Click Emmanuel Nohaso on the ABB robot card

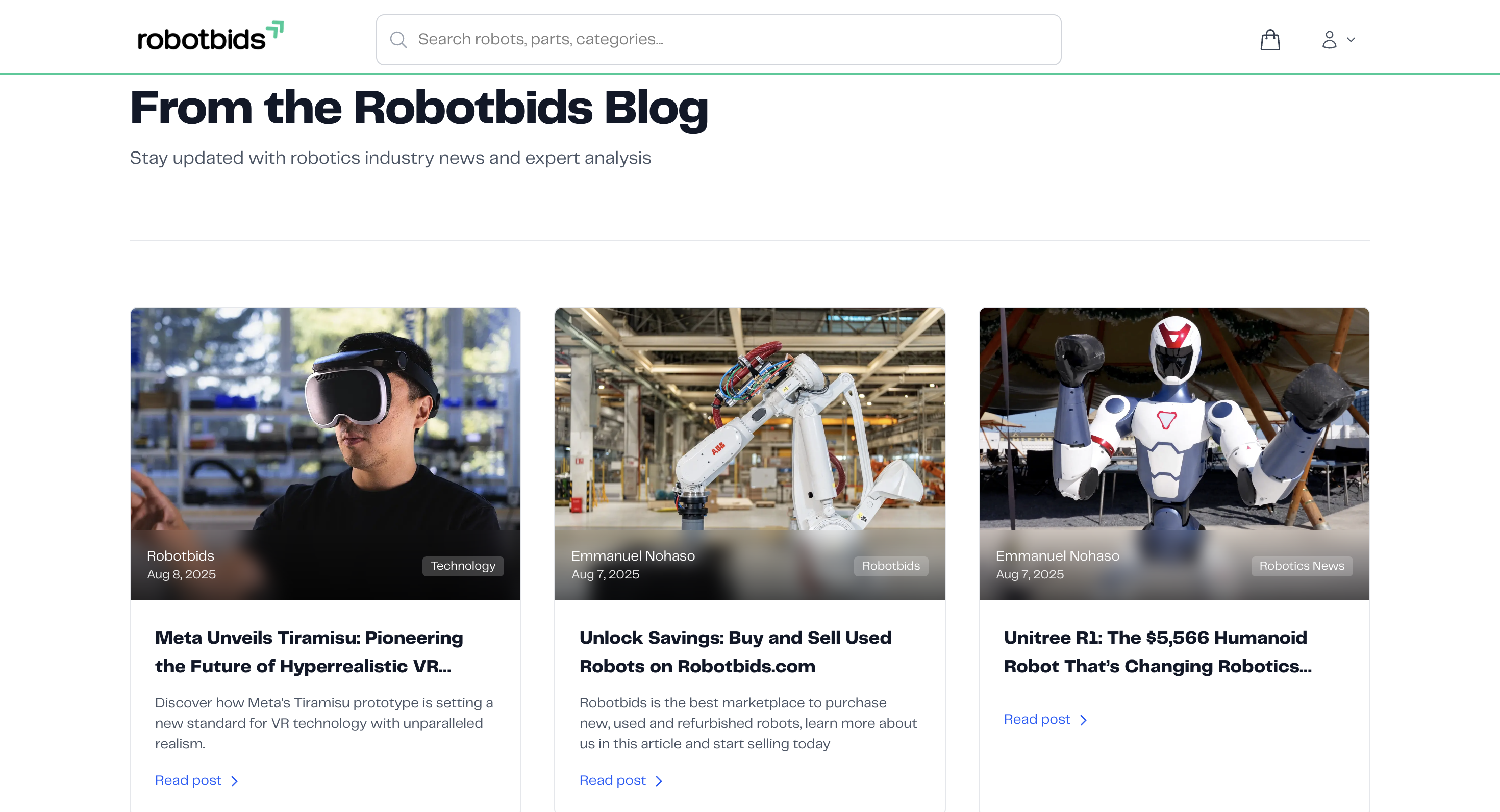[x=633, y=556]
